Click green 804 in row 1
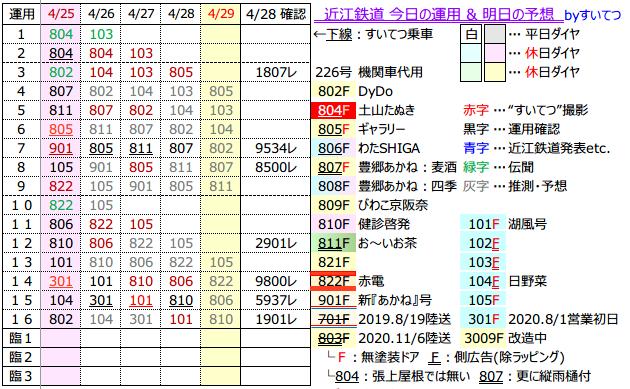Screen dimensions: 630x389 click(x=61, y=34)
